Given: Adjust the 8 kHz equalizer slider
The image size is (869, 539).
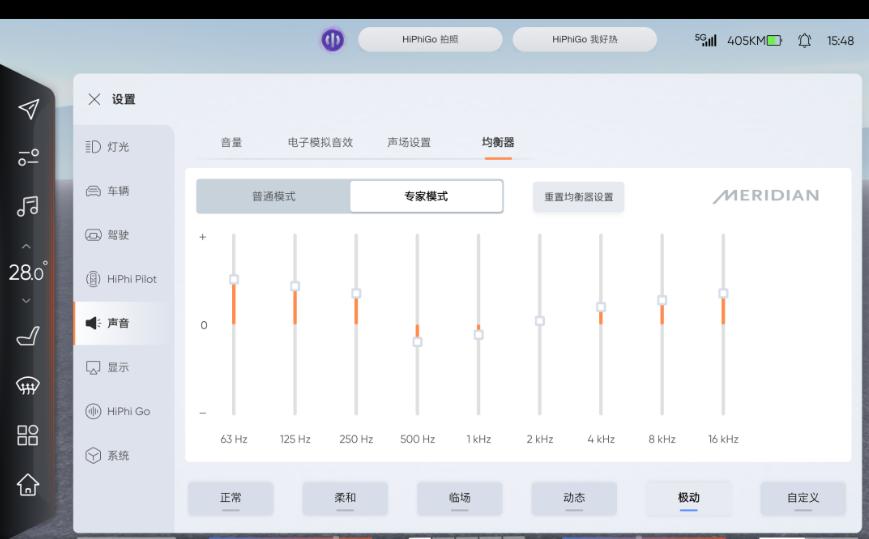Looking at the screenshot, I should click(662, 300).
